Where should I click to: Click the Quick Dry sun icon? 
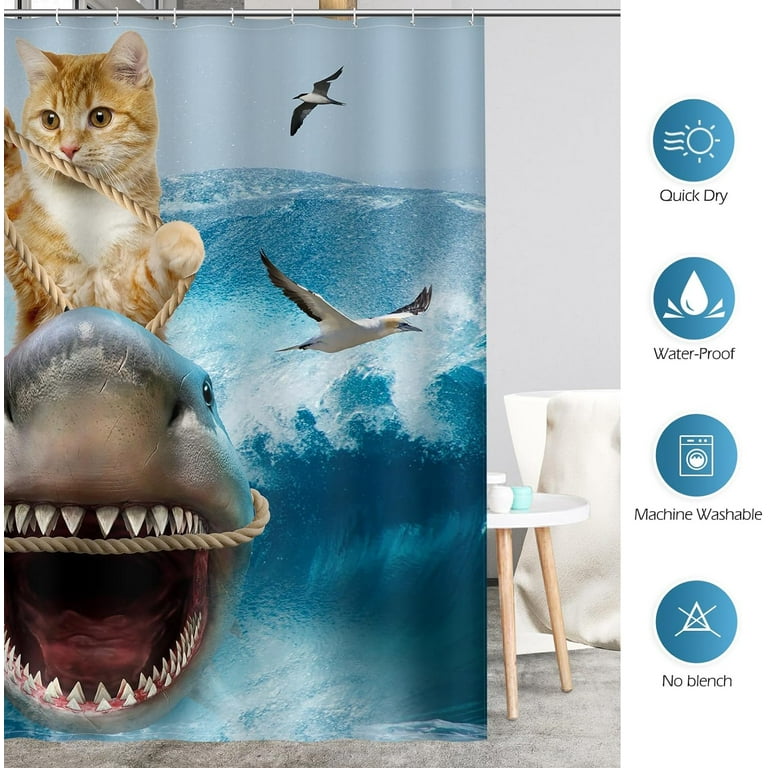tap(693, 140)
